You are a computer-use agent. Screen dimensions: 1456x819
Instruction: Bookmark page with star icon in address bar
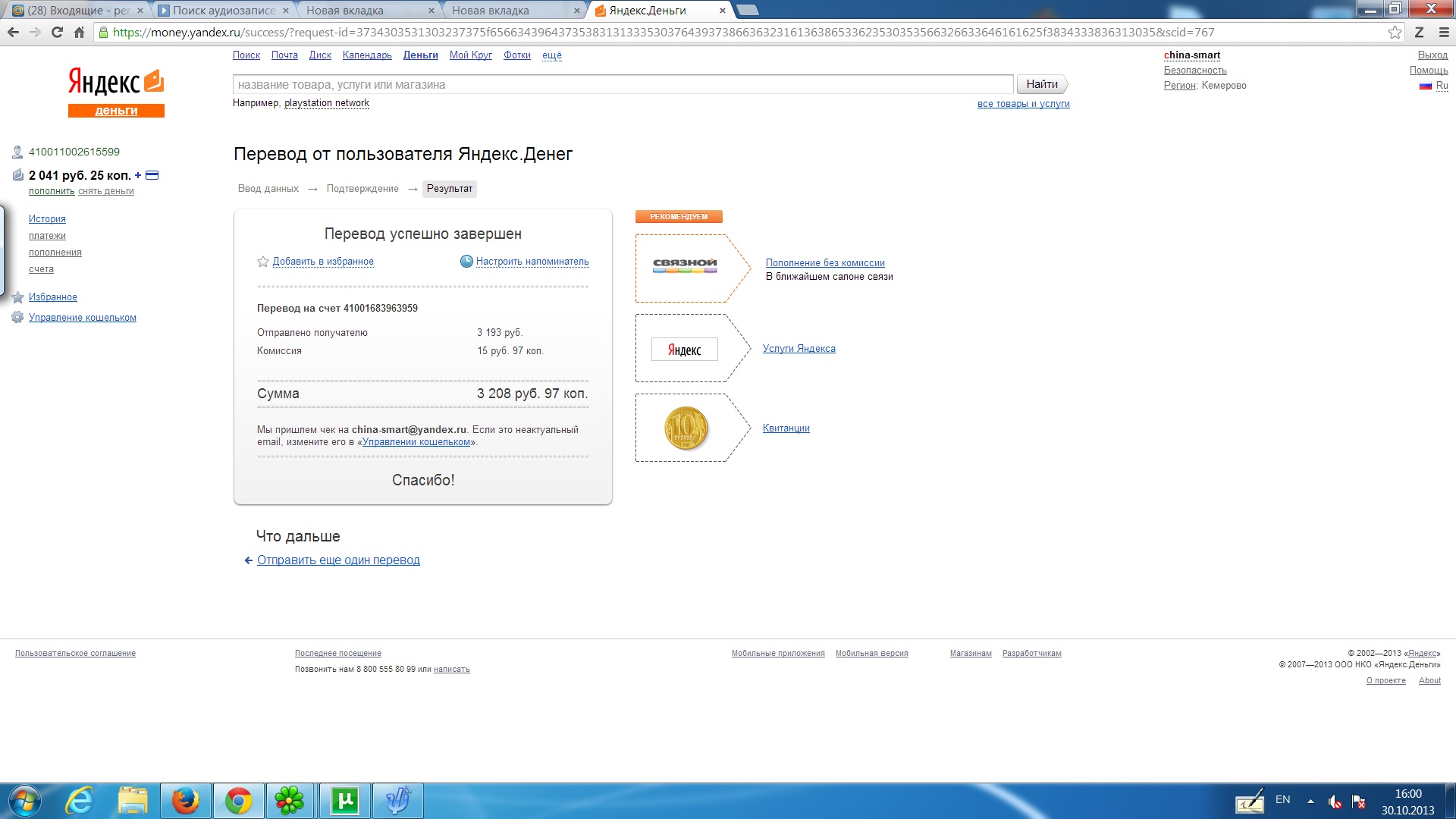click(x=1395, y=32)
